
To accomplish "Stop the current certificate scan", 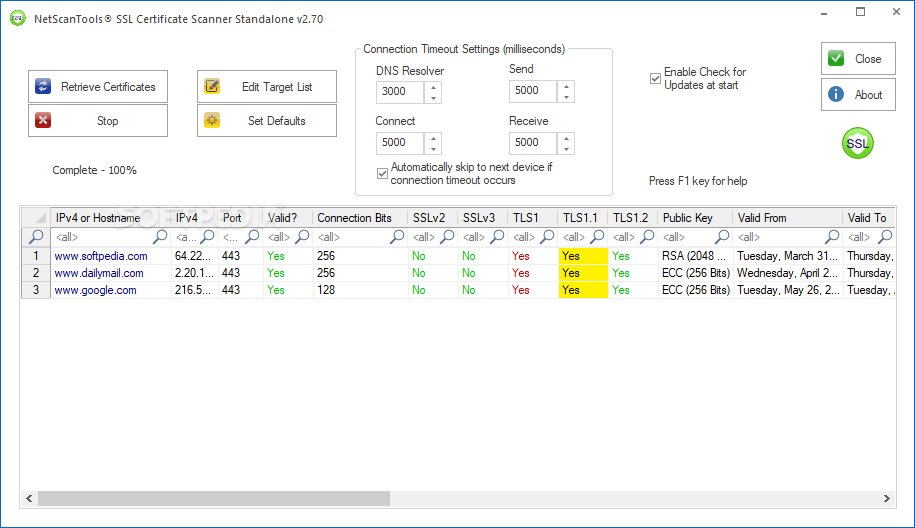I will 97,121.
